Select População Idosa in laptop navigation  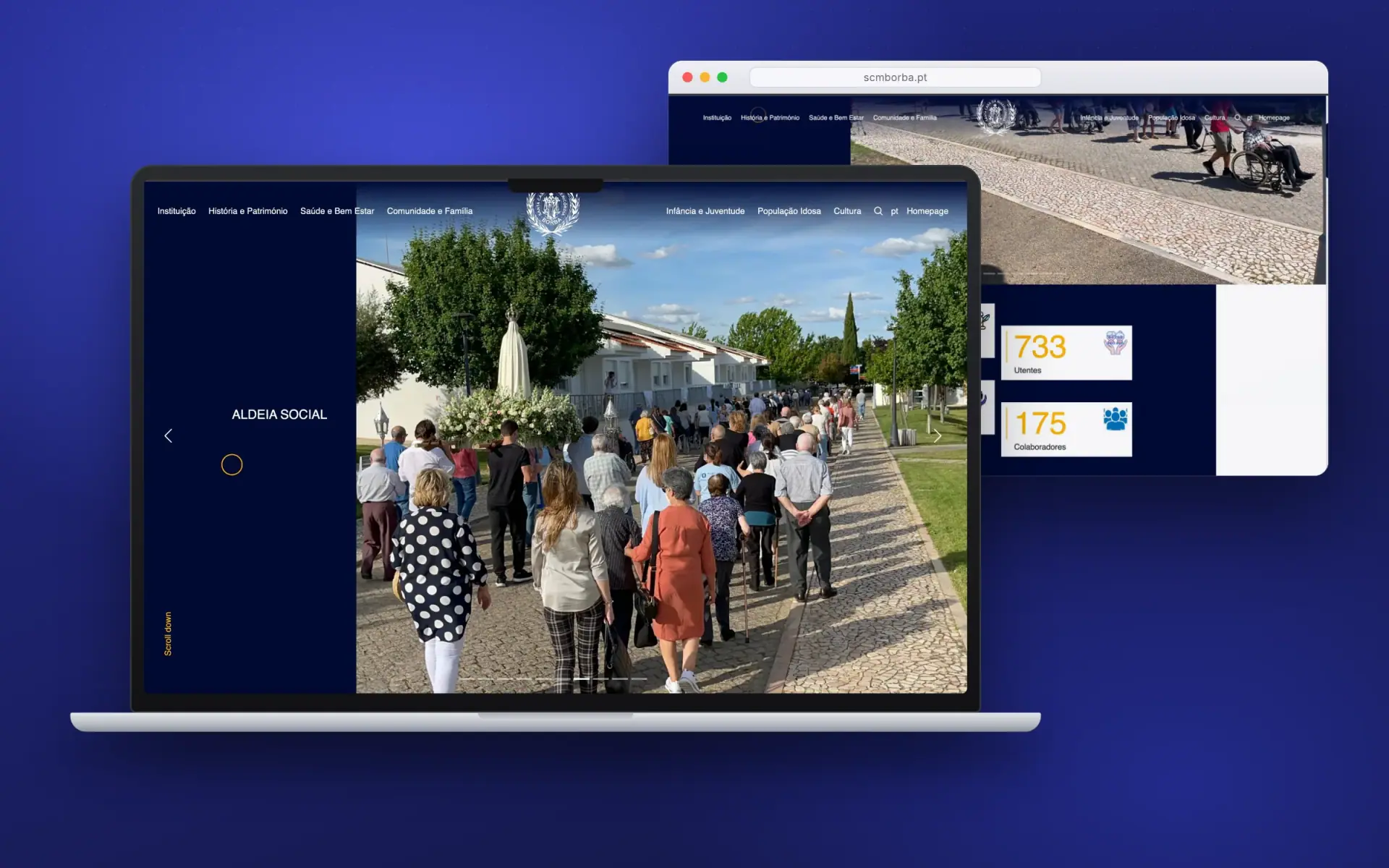pyautogui.click(x=789, y=211)
